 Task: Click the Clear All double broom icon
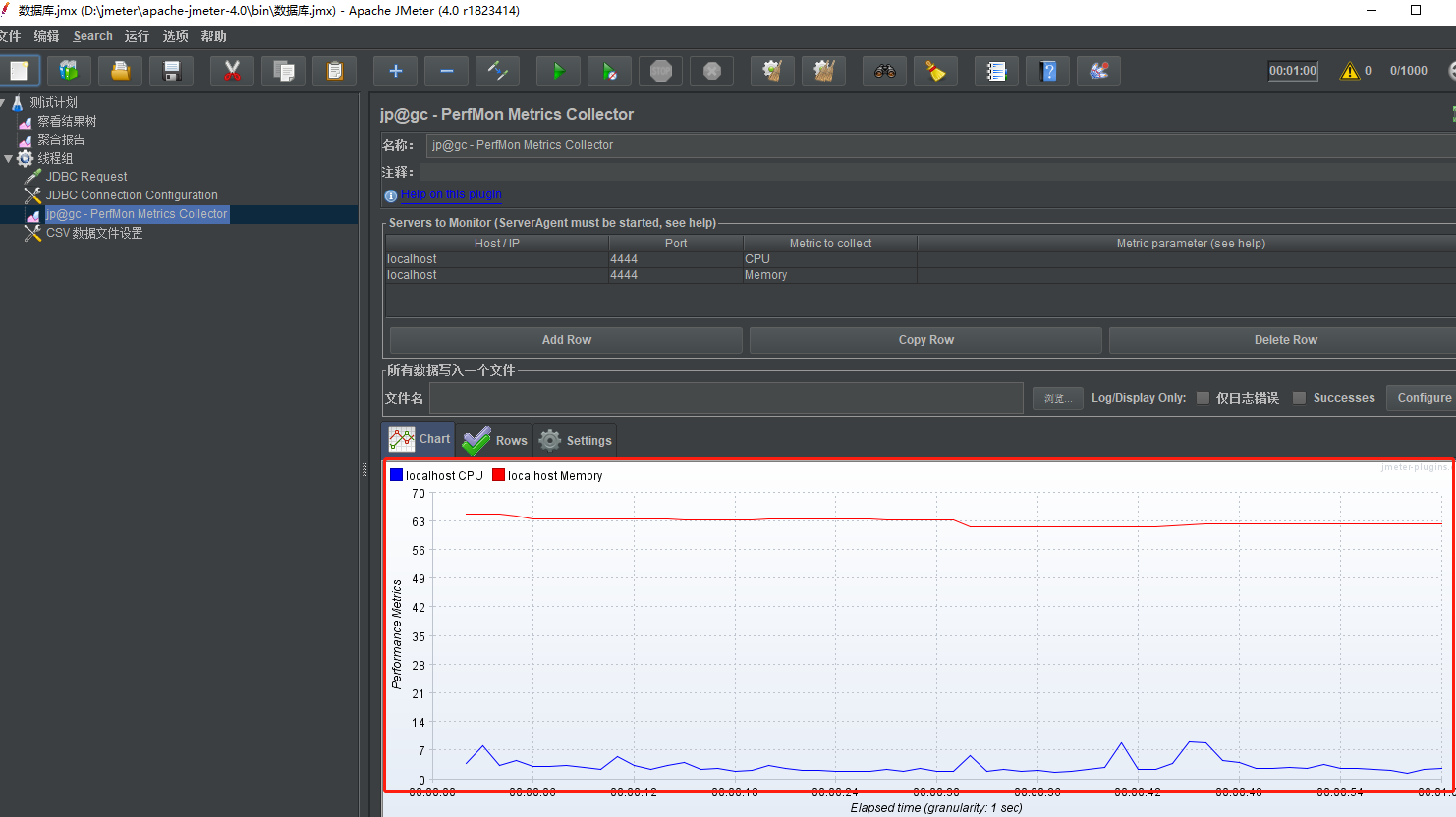click(824, 71)
